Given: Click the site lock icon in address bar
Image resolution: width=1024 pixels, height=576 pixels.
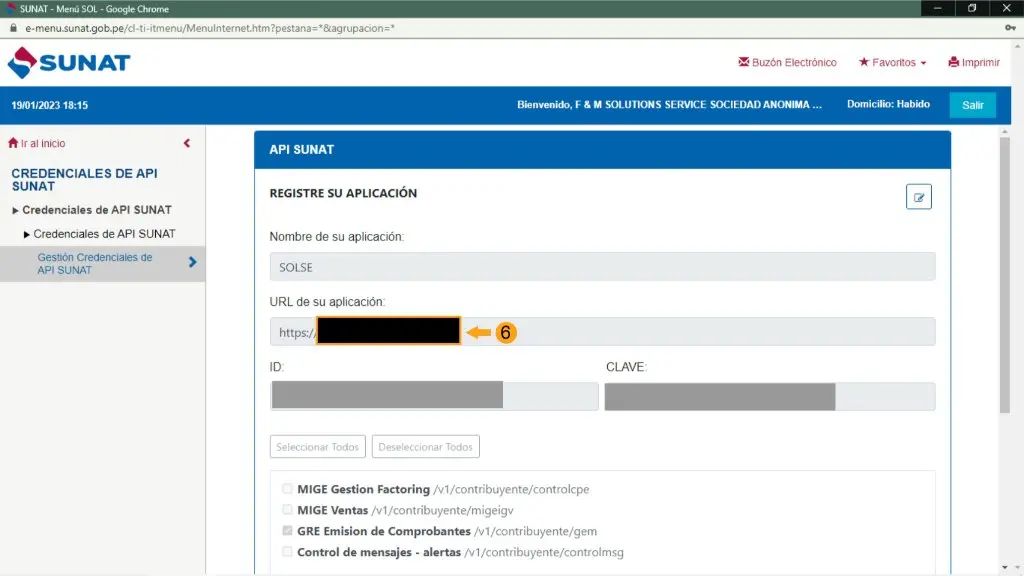Looking at the screenshot, I should (x=13, y=28).
